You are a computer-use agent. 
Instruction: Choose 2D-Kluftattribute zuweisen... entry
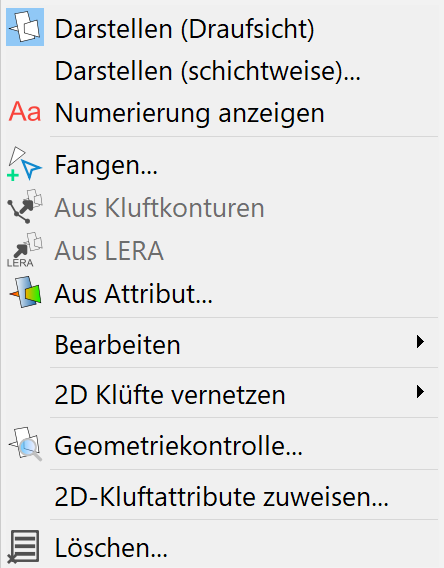tap(222, 497)
